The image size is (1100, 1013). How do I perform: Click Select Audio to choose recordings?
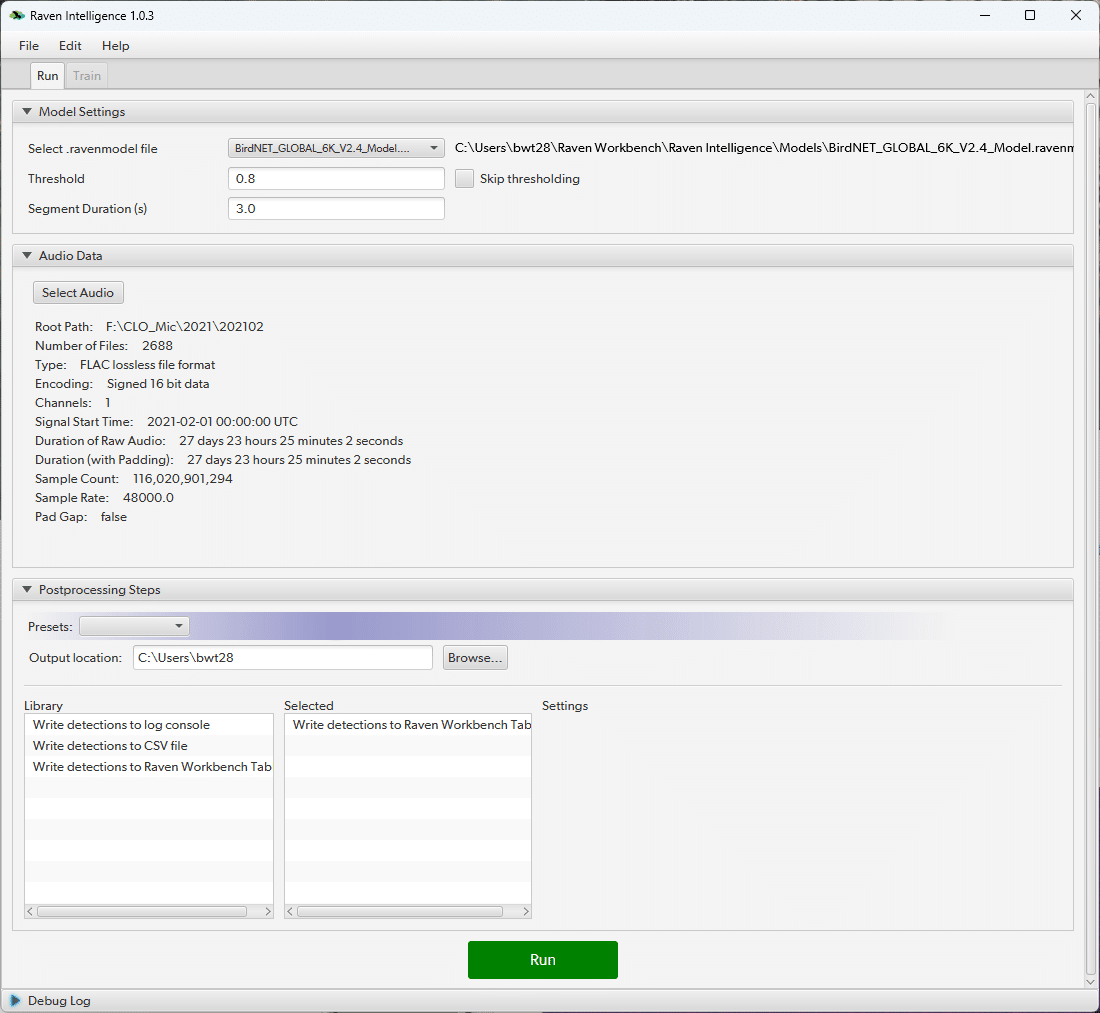[78, 292]
